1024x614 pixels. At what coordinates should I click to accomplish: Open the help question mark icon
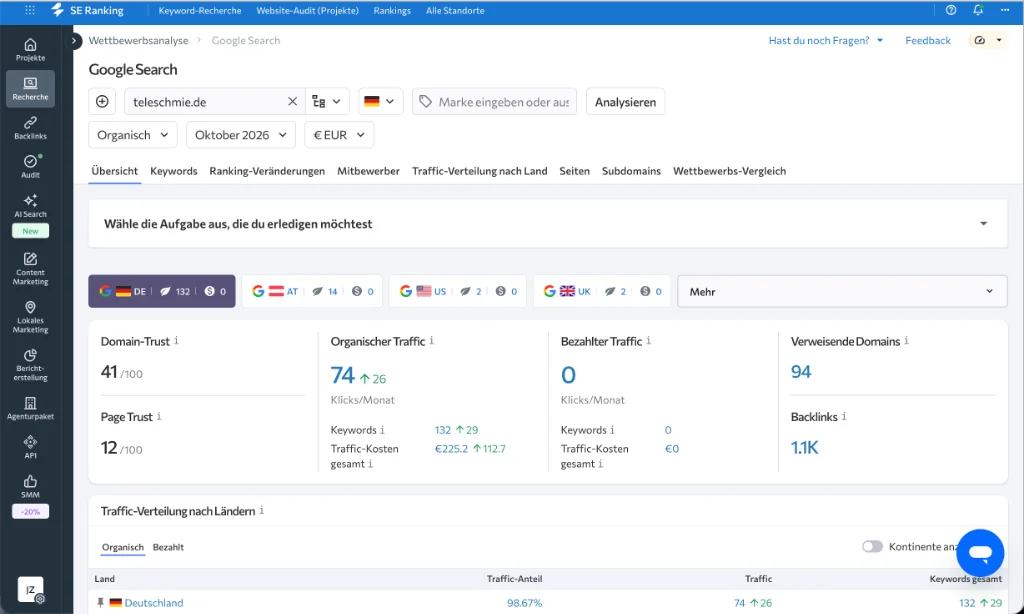click(x=951, y=10)
